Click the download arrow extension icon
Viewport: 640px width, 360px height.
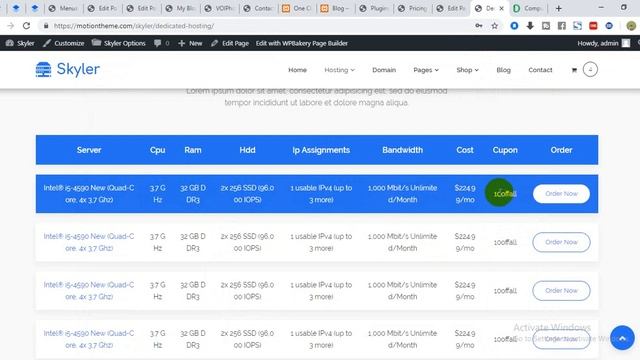530,26
